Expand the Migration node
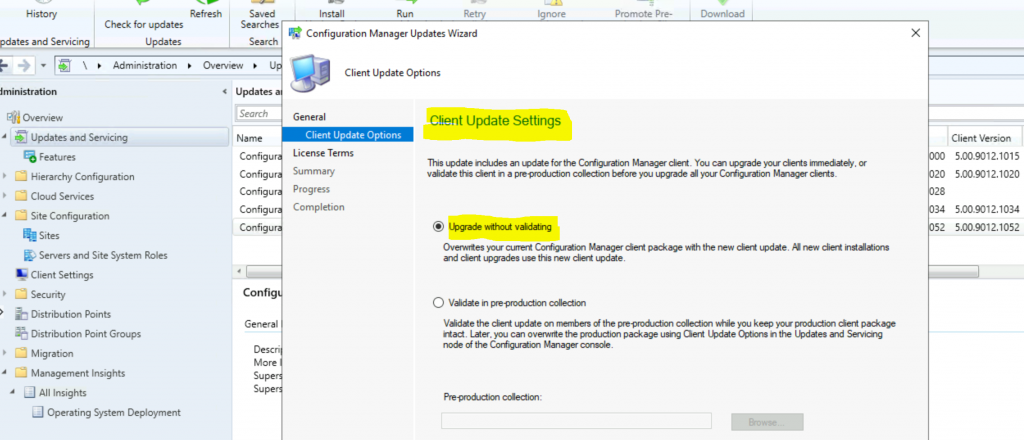This screenshot has width=1024, height=440. [x=6, y=353]
